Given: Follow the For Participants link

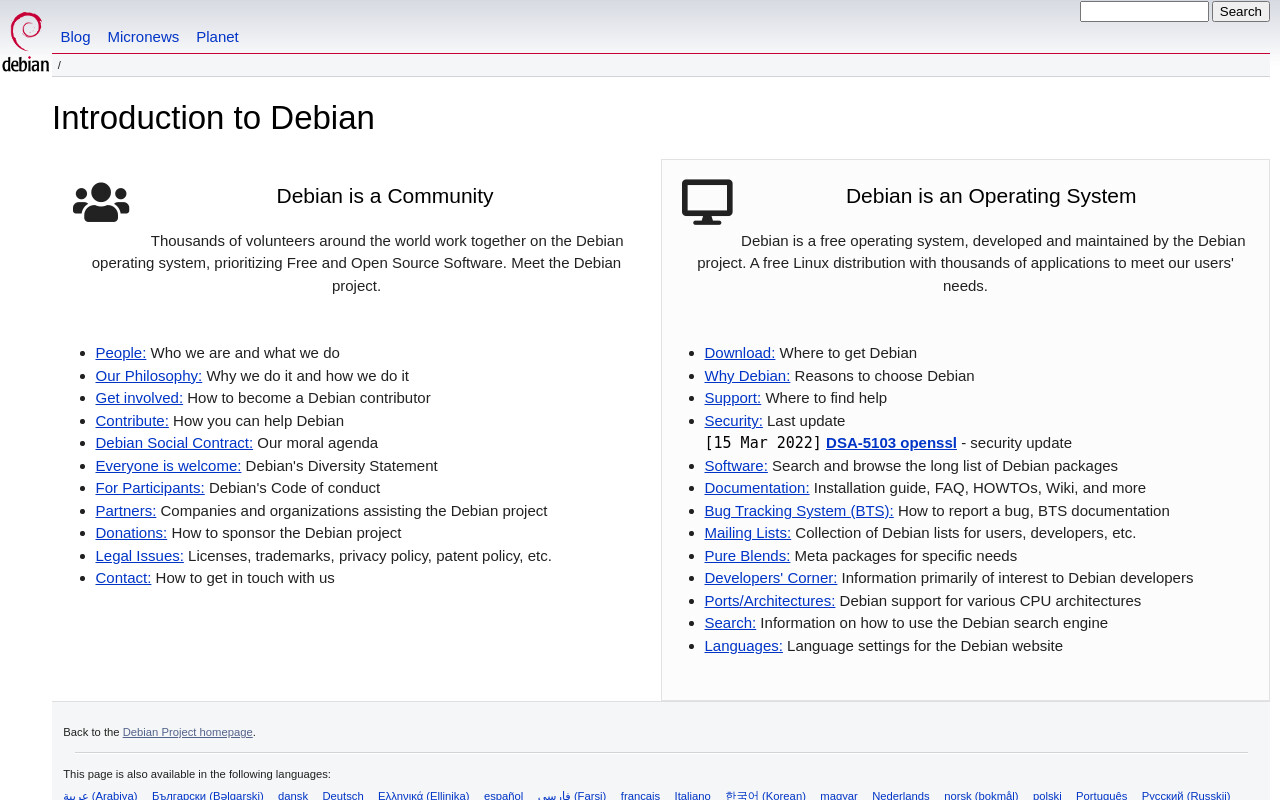Looking at the screenshot, I should 150,488.
